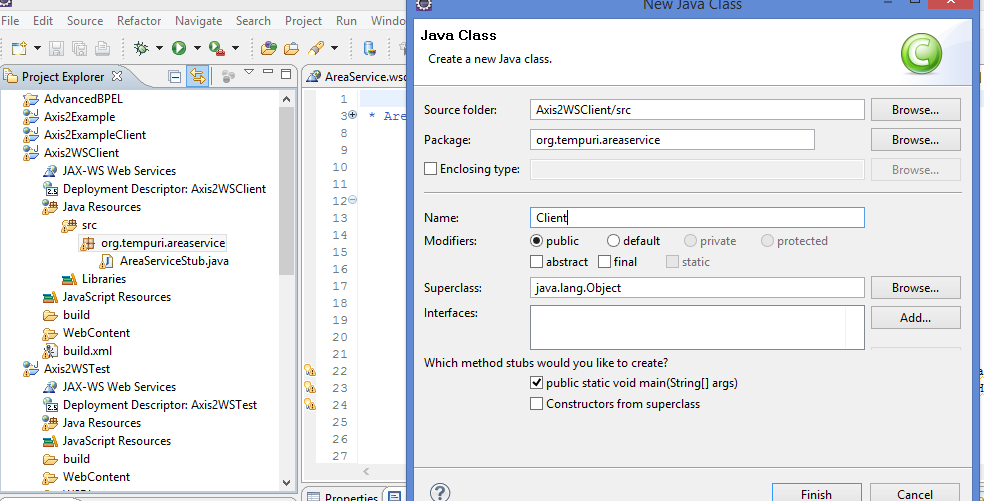Image resolution: width=984 pixels, height=501 pixels.
Task: Click warning marker on line 24
Action: [x=309, y=405]
